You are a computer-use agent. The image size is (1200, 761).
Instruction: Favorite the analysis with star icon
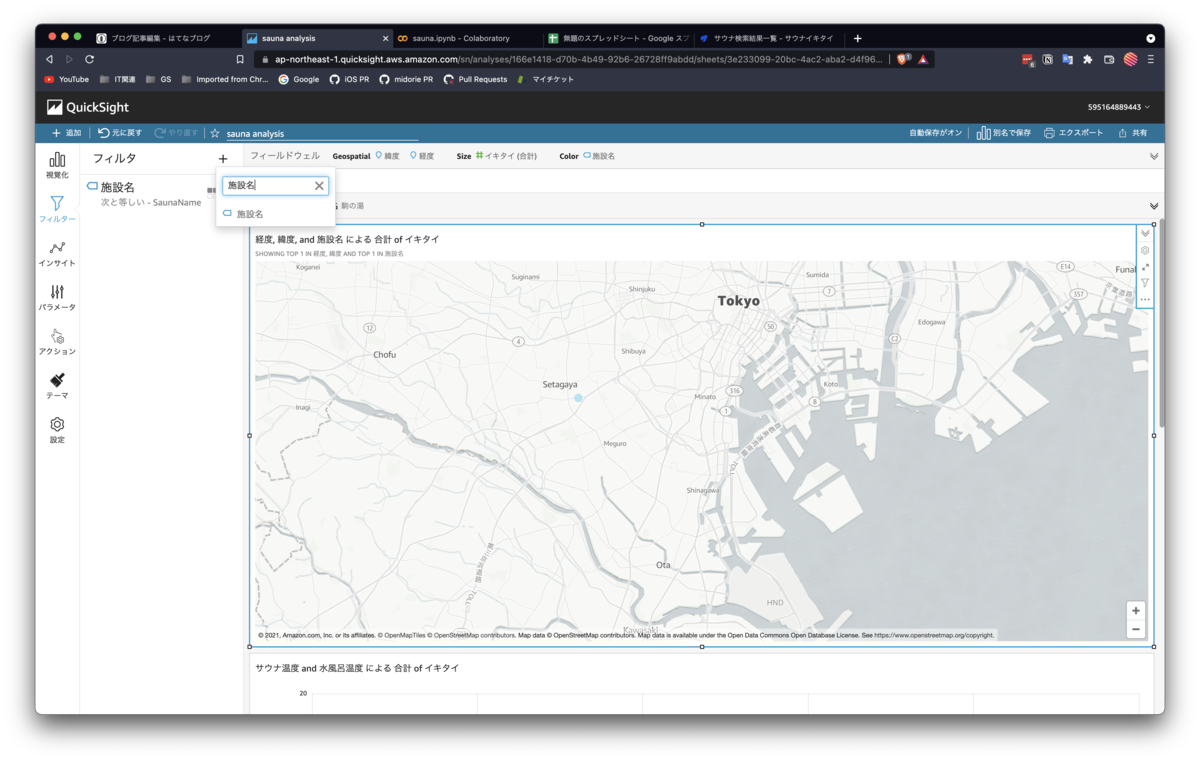point(214,133)
